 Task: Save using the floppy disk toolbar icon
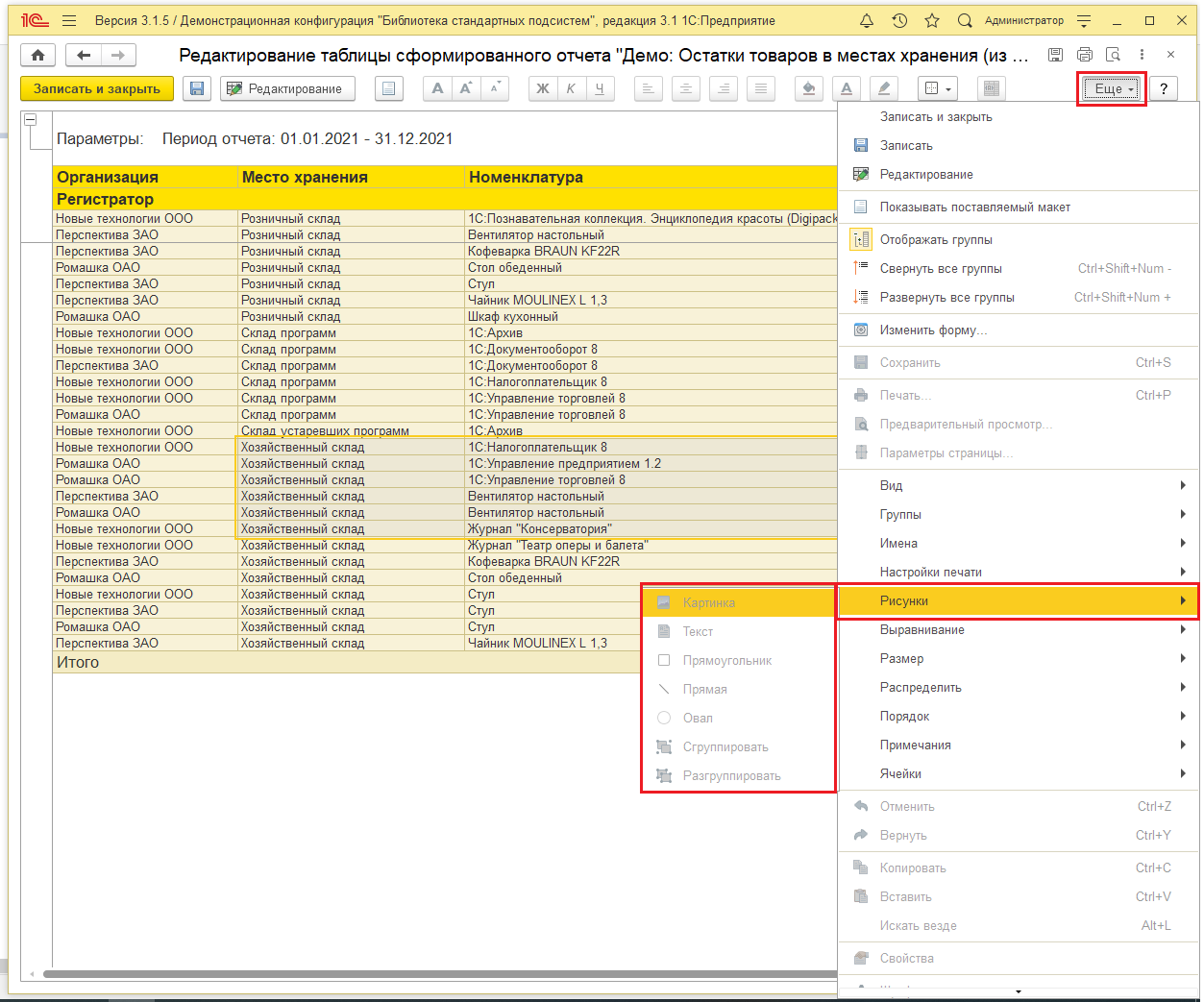(x=197, y=88)
